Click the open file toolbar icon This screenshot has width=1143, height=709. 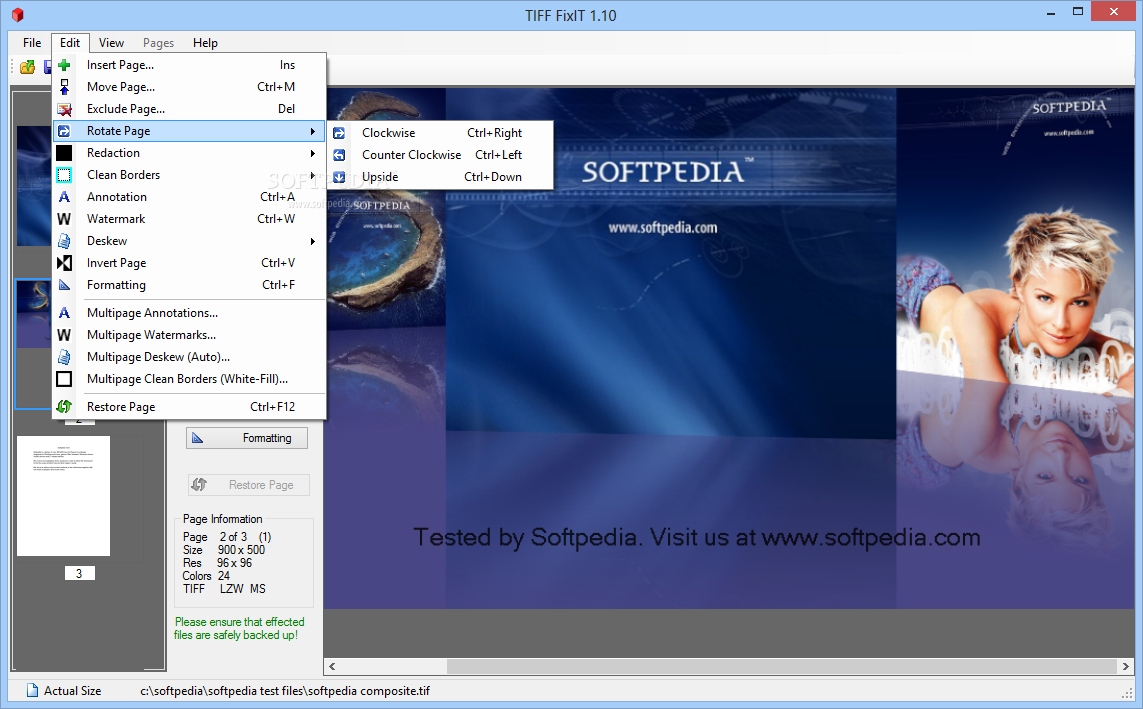point(28,67)
